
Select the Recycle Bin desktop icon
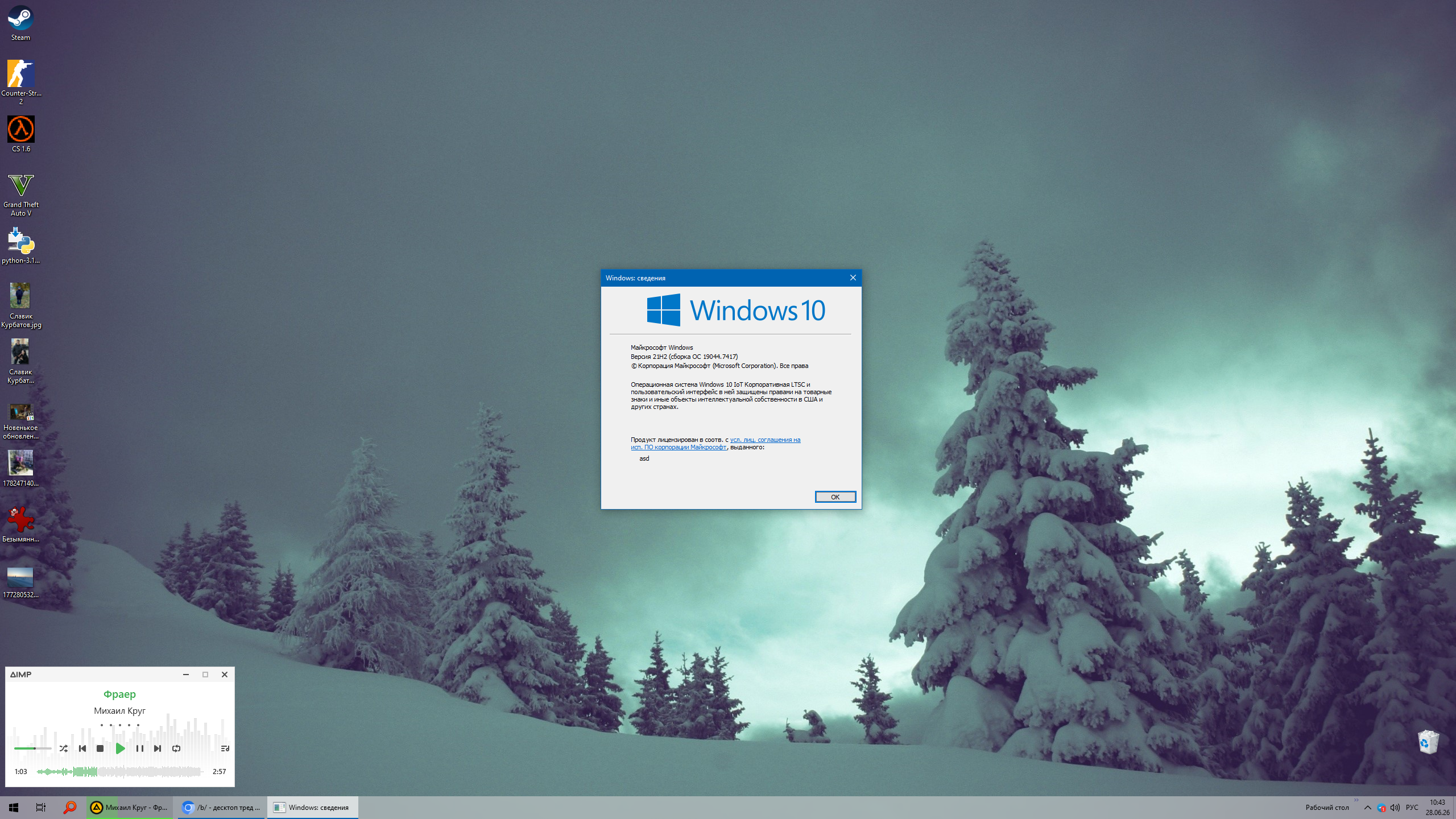(1428, 742)
